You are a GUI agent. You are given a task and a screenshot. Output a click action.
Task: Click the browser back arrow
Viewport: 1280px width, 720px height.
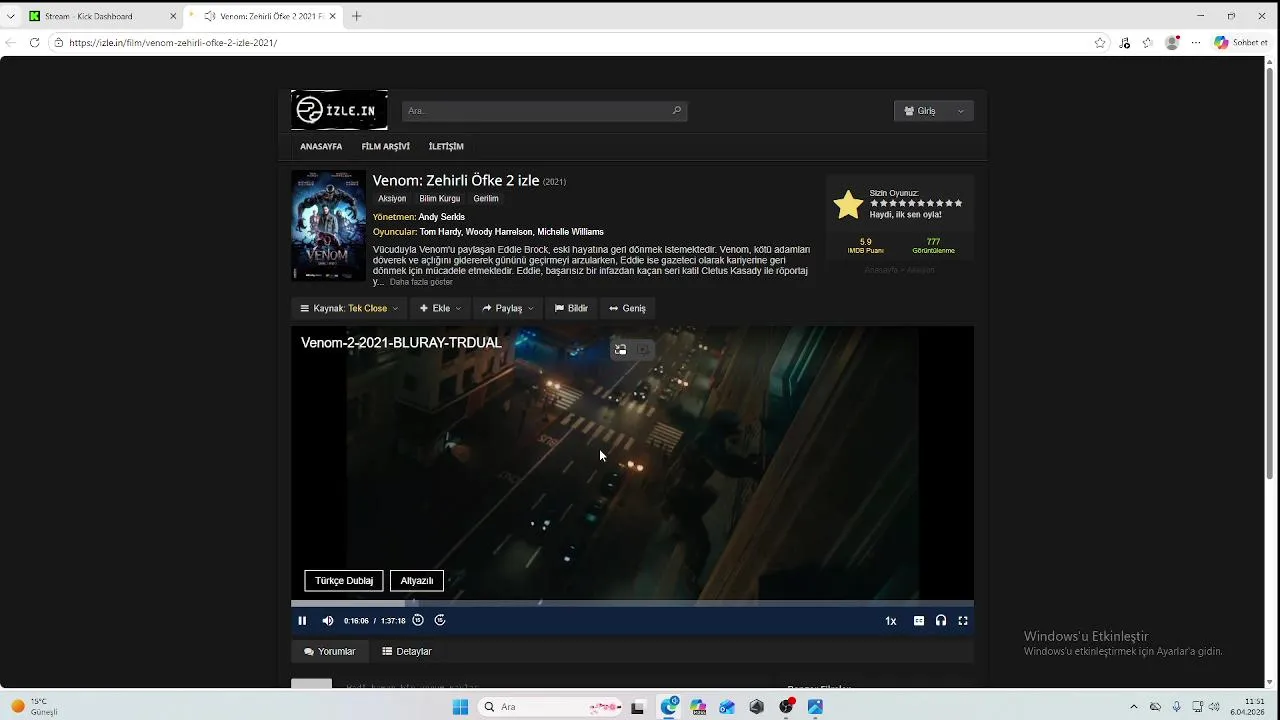pyautogui.click(x=11, y=43)
